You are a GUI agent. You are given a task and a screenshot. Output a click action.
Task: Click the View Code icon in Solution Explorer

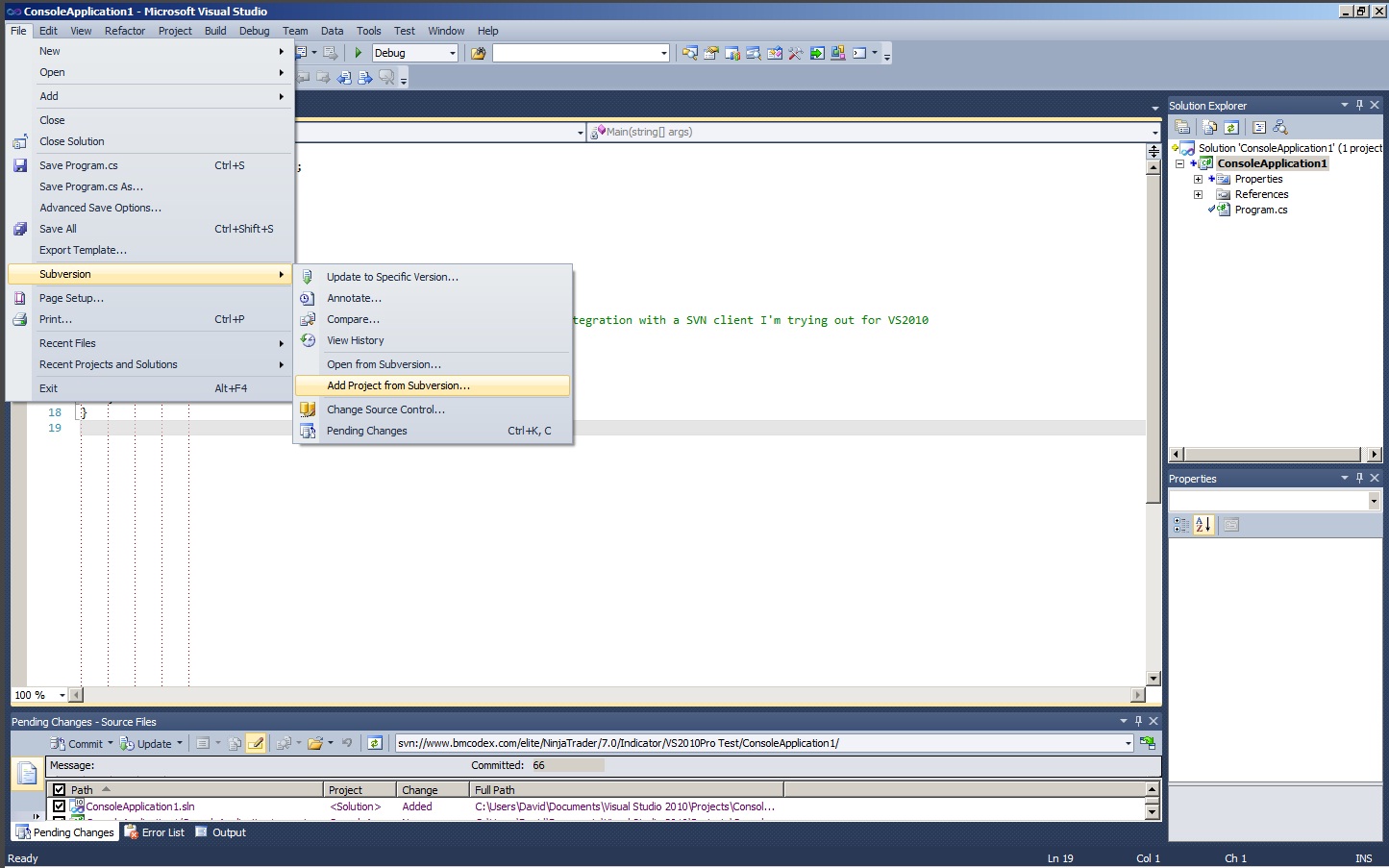pos(1258,127)
